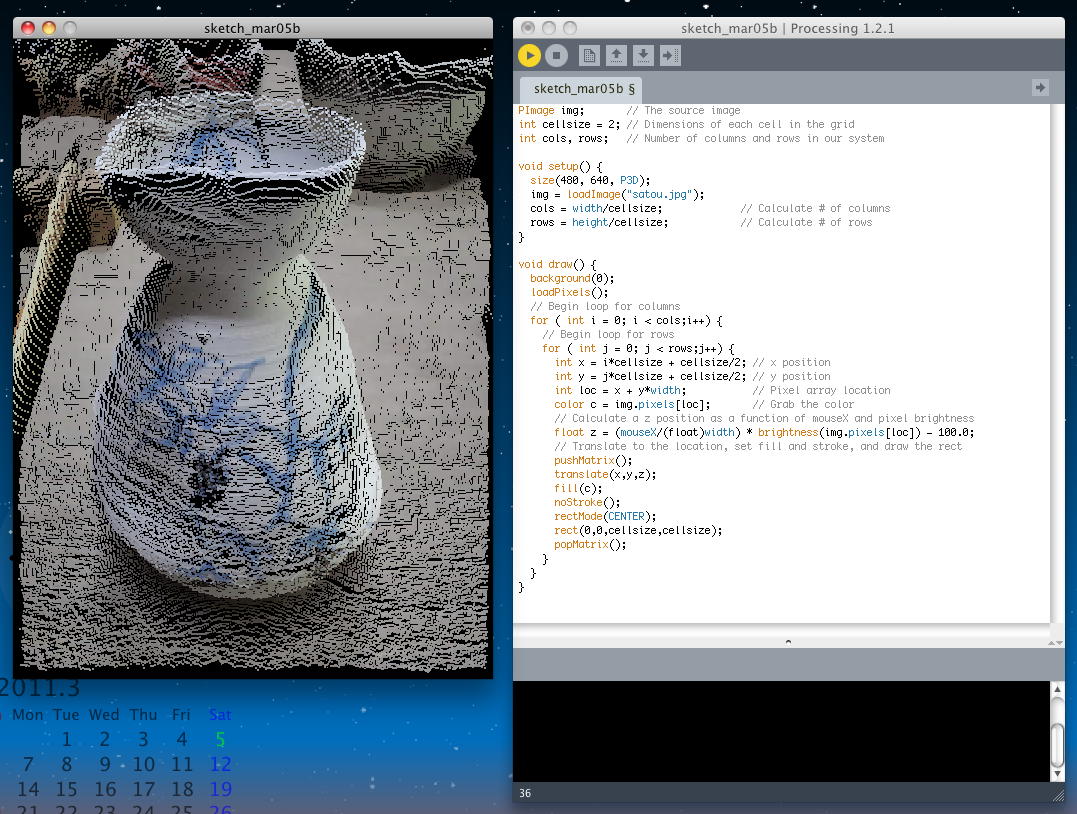
Task: Click the 'Sat' header in desktop calendar
Action: (220, 714)
